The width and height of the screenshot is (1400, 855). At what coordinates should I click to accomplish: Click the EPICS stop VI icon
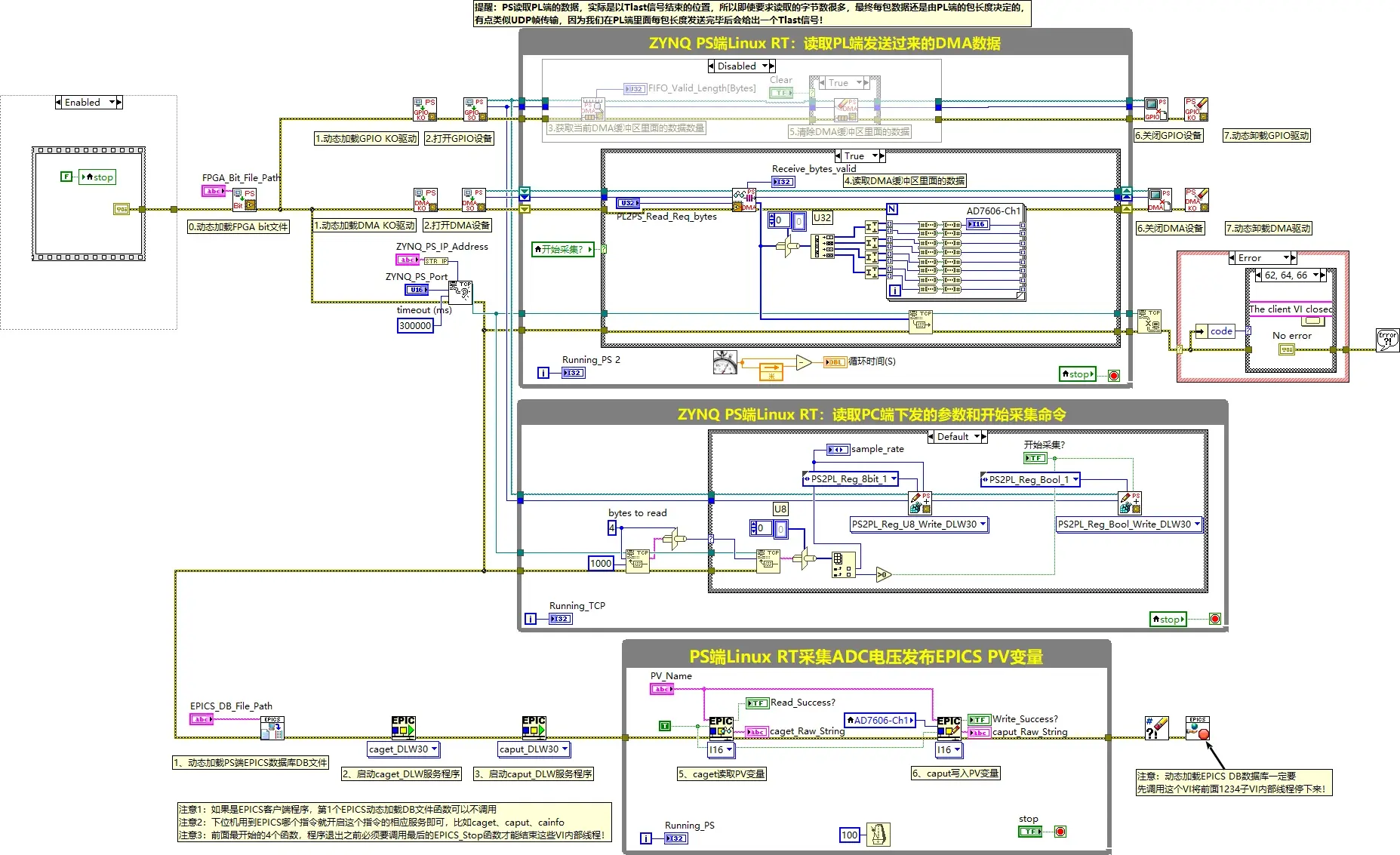click(1198, 728)
